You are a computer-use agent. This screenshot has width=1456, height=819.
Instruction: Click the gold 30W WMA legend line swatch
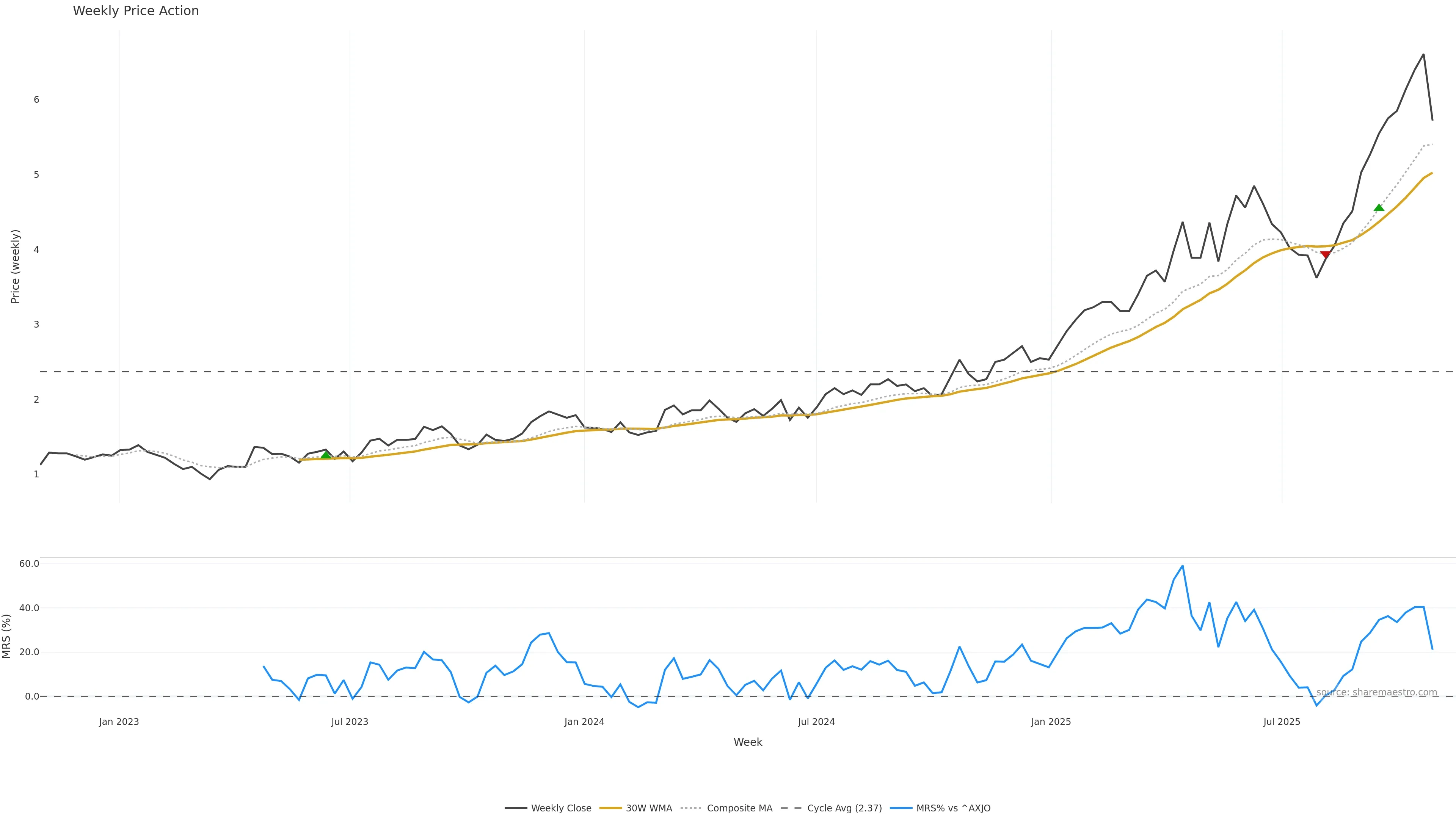coord(610,808)
